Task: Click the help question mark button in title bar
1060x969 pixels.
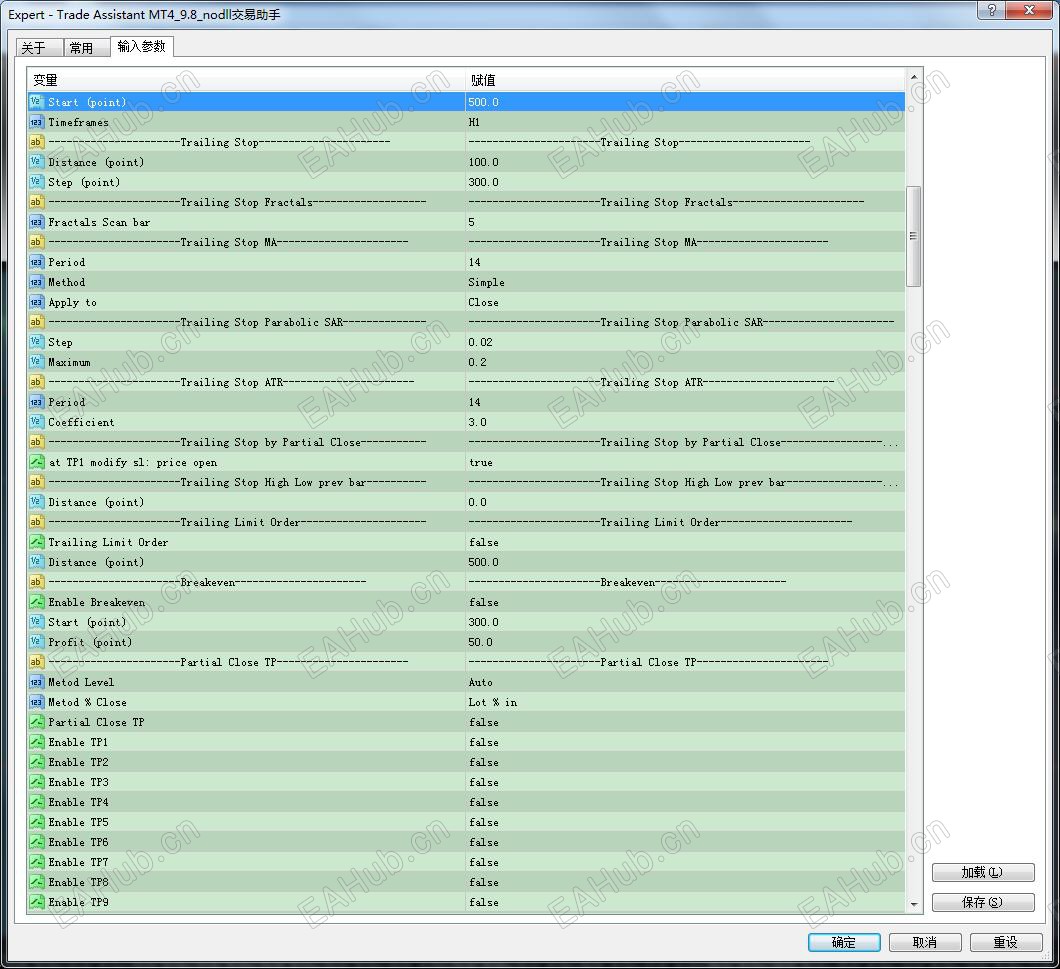Action: (x=992, y=9)
